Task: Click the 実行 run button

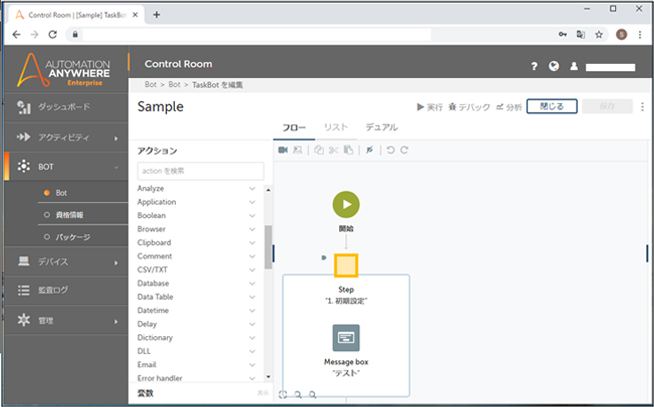Action: pos(428,106)
